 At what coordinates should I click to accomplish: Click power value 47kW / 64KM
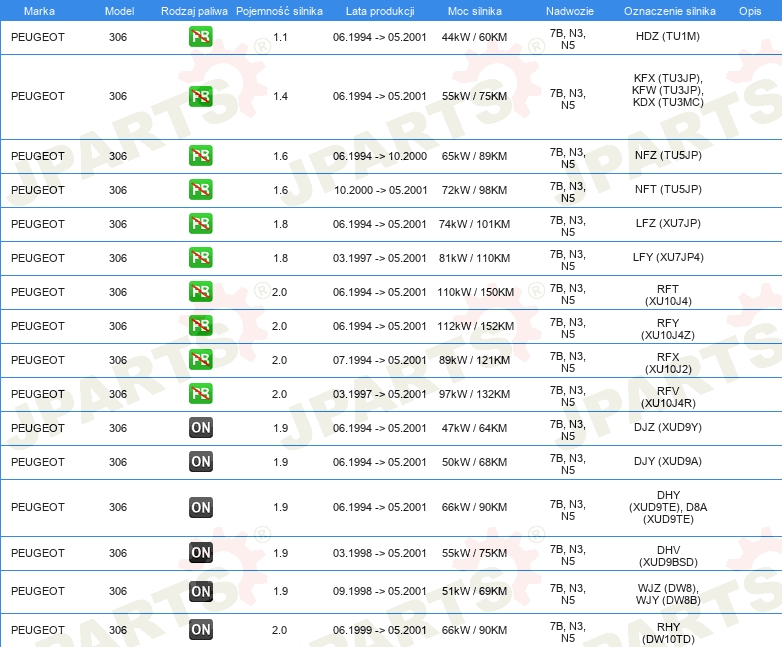click(474, 428)
